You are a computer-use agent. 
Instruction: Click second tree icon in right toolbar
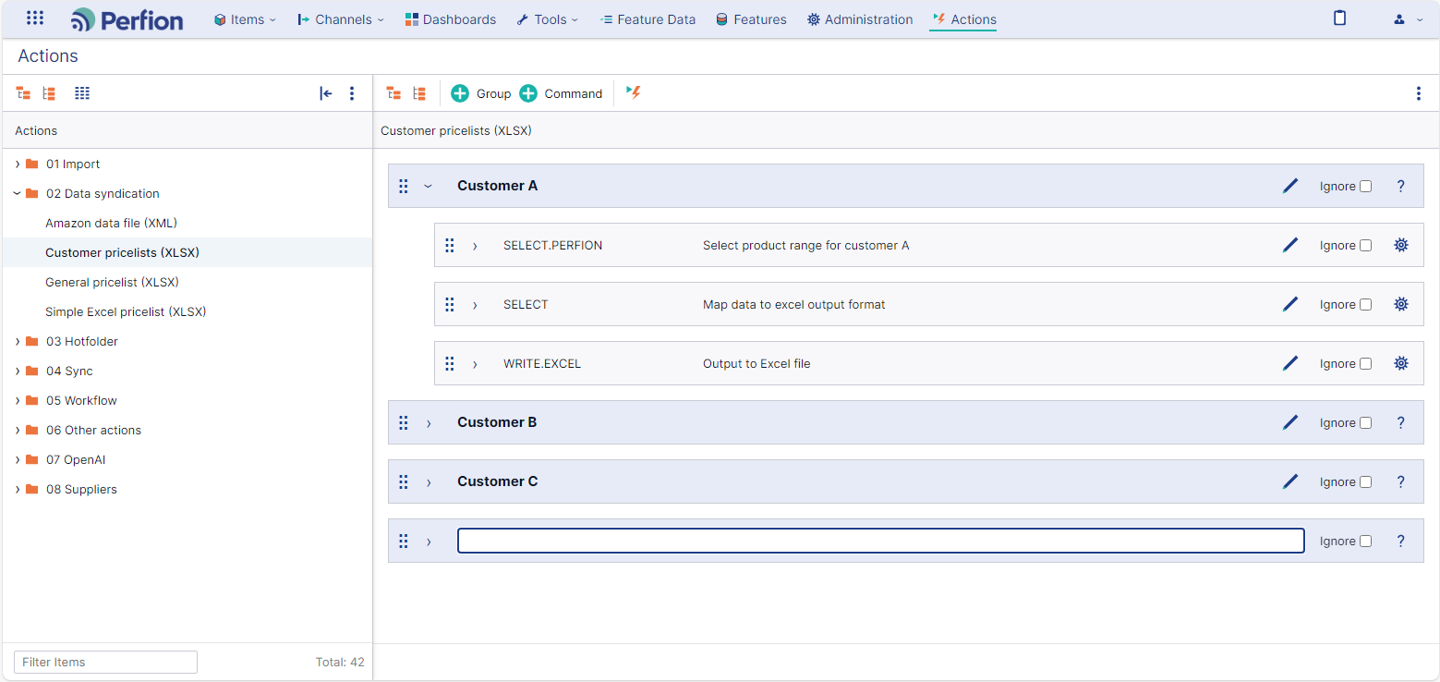[x=420, y=93]
